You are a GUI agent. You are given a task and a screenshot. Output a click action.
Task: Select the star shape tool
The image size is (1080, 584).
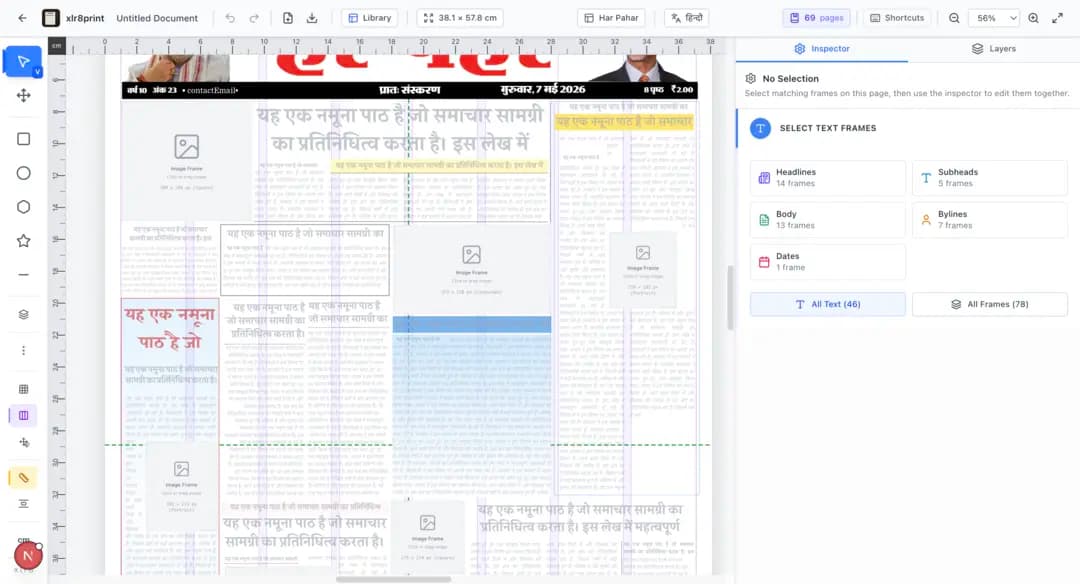(x=23, y=240)
